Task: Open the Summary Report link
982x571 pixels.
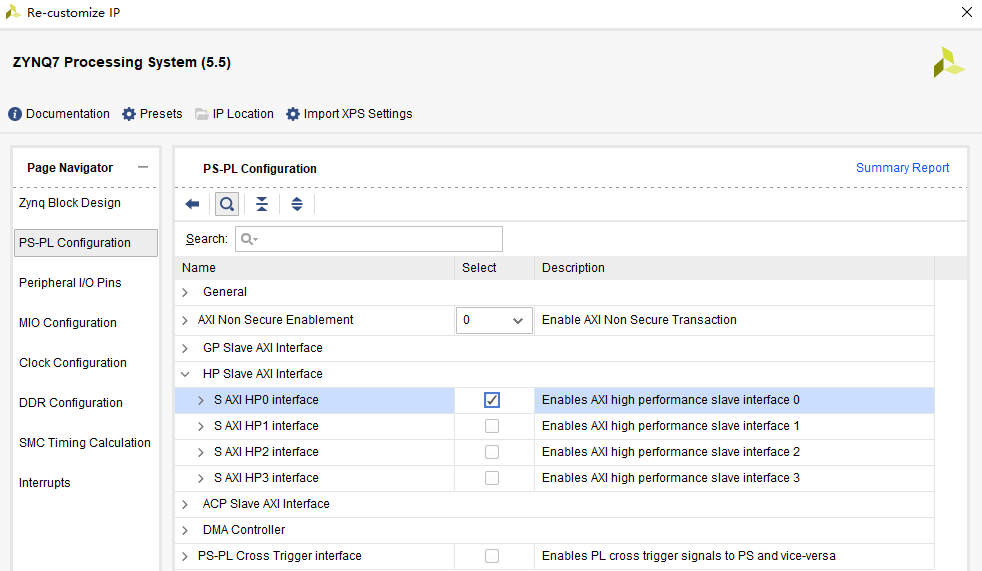Action: (x=902, y=168)
